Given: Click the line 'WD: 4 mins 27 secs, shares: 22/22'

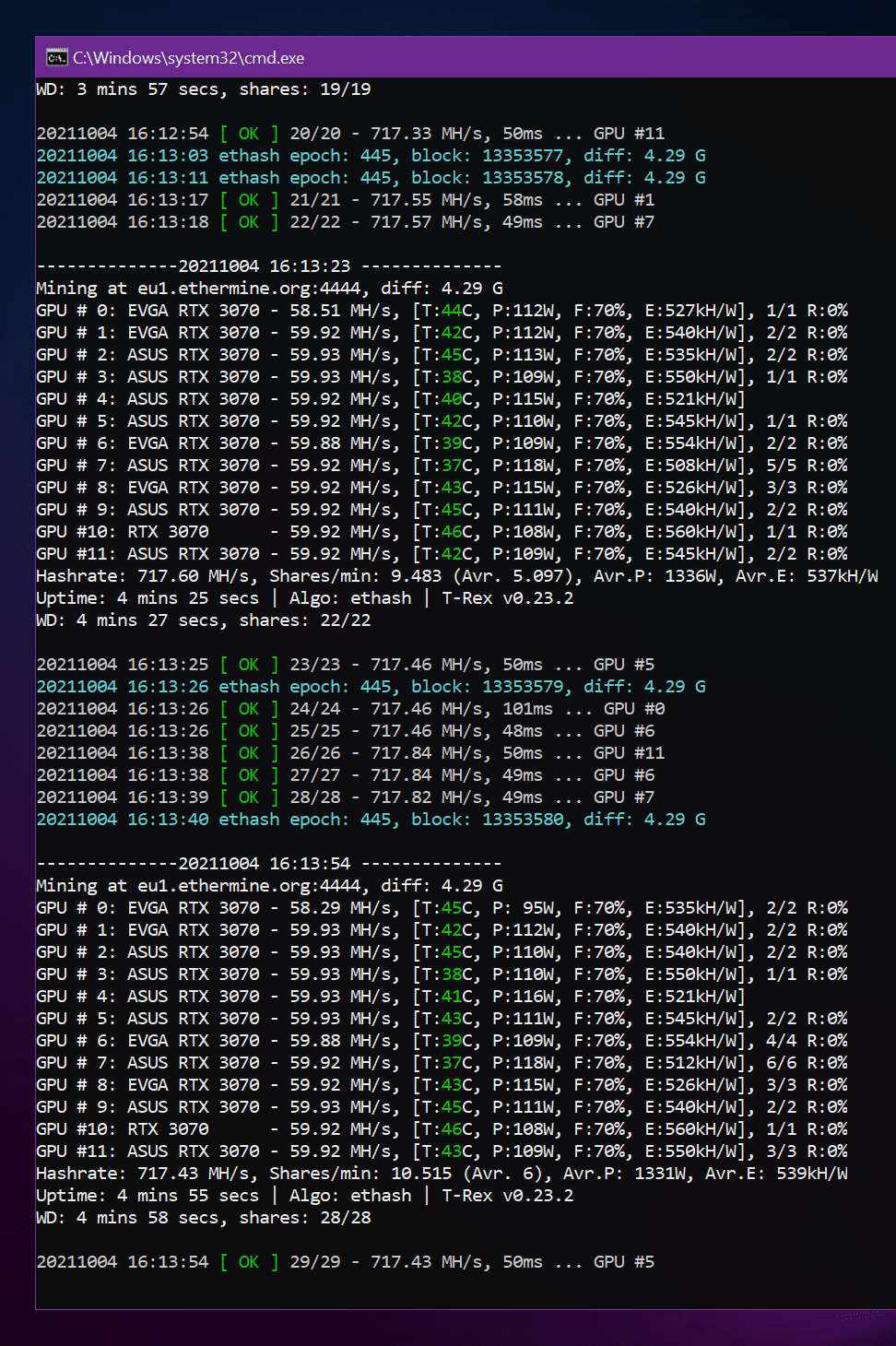Looking at the screenshot, I should (x=204, y=620).
